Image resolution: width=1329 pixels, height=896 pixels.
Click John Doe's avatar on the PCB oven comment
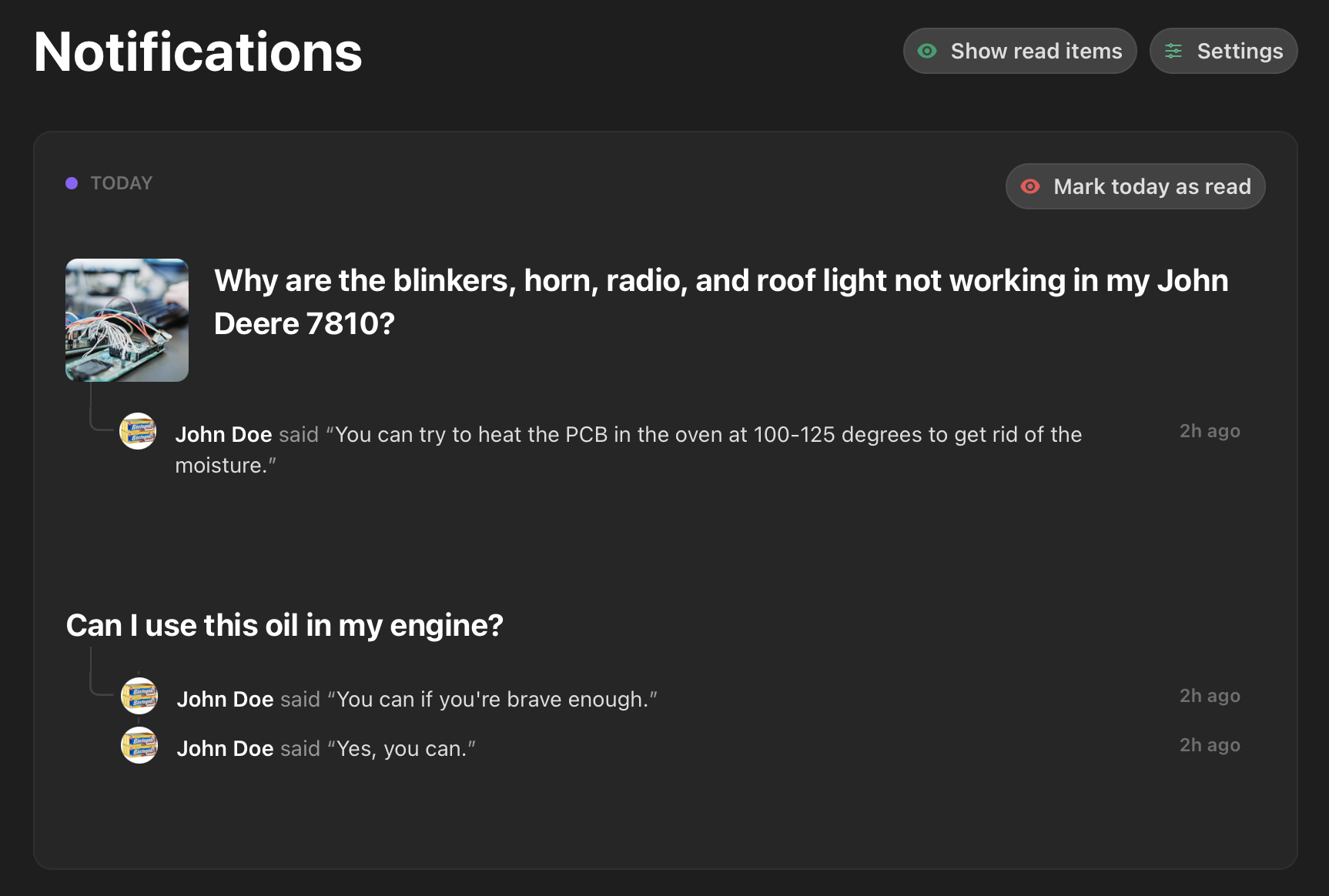tap(138, 431)
